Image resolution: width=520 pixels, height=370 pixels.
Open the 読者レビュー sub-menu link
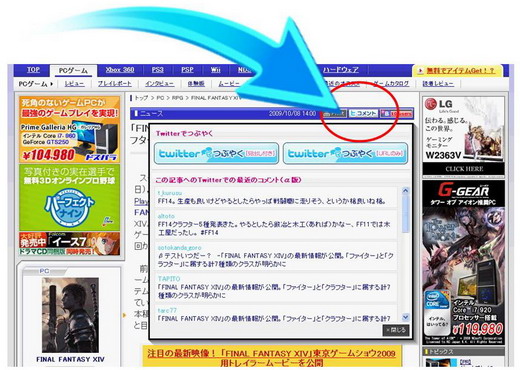pos(438,84)
